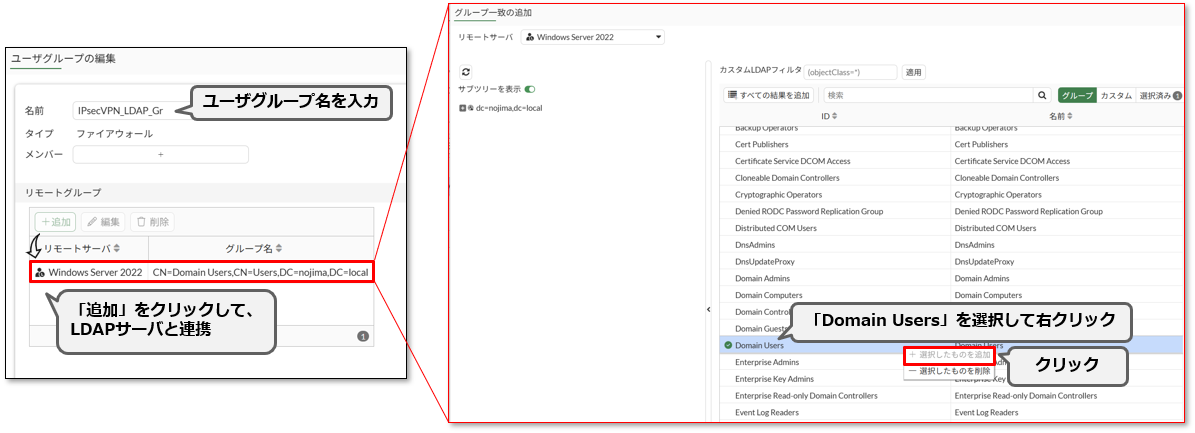1195x433 pixels.
Task: Click the plus in the メンバー field
Action: pos(160,155)
